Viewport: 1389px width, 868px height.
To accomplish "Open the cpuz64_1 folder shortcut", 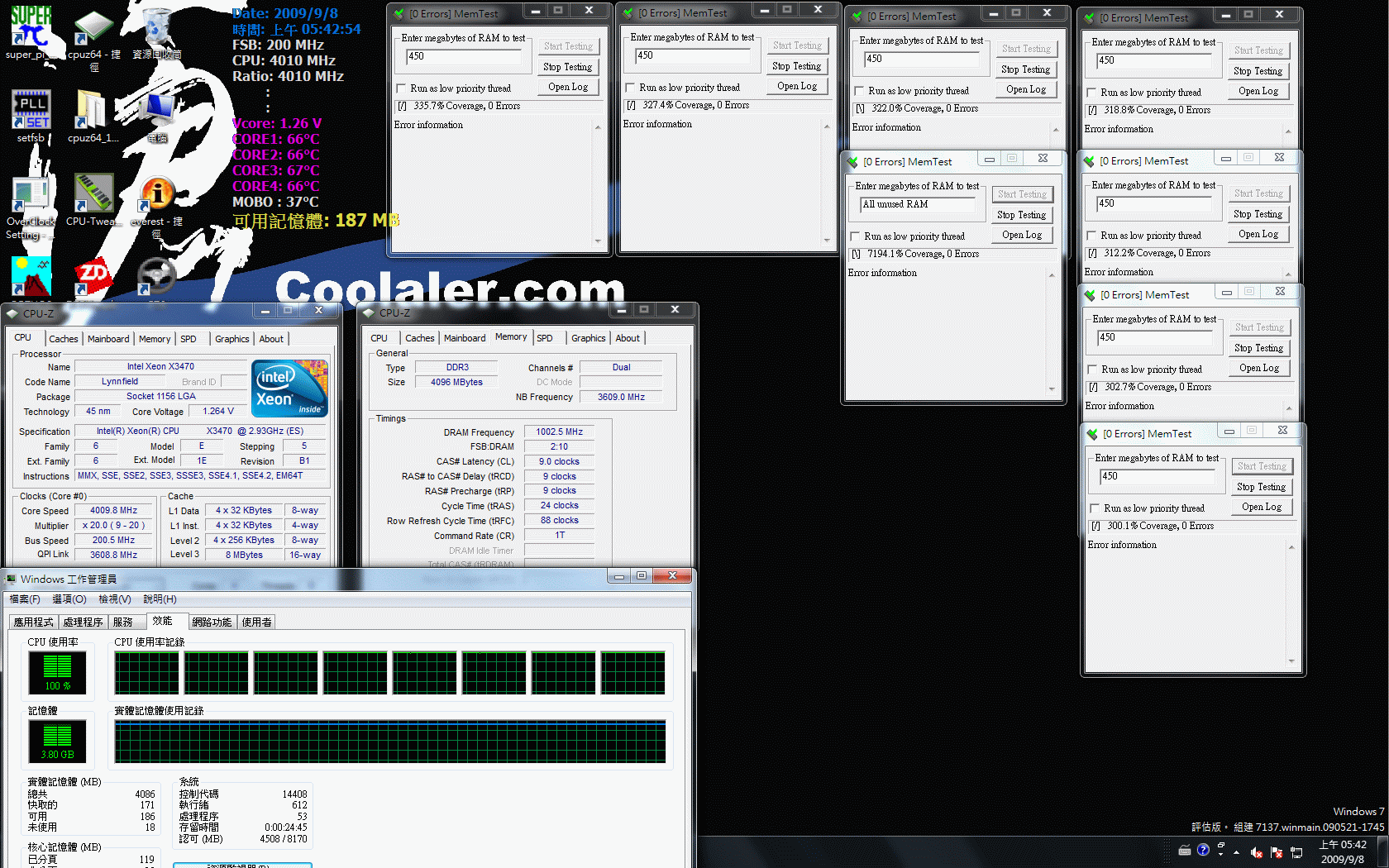I will (93, 109).
